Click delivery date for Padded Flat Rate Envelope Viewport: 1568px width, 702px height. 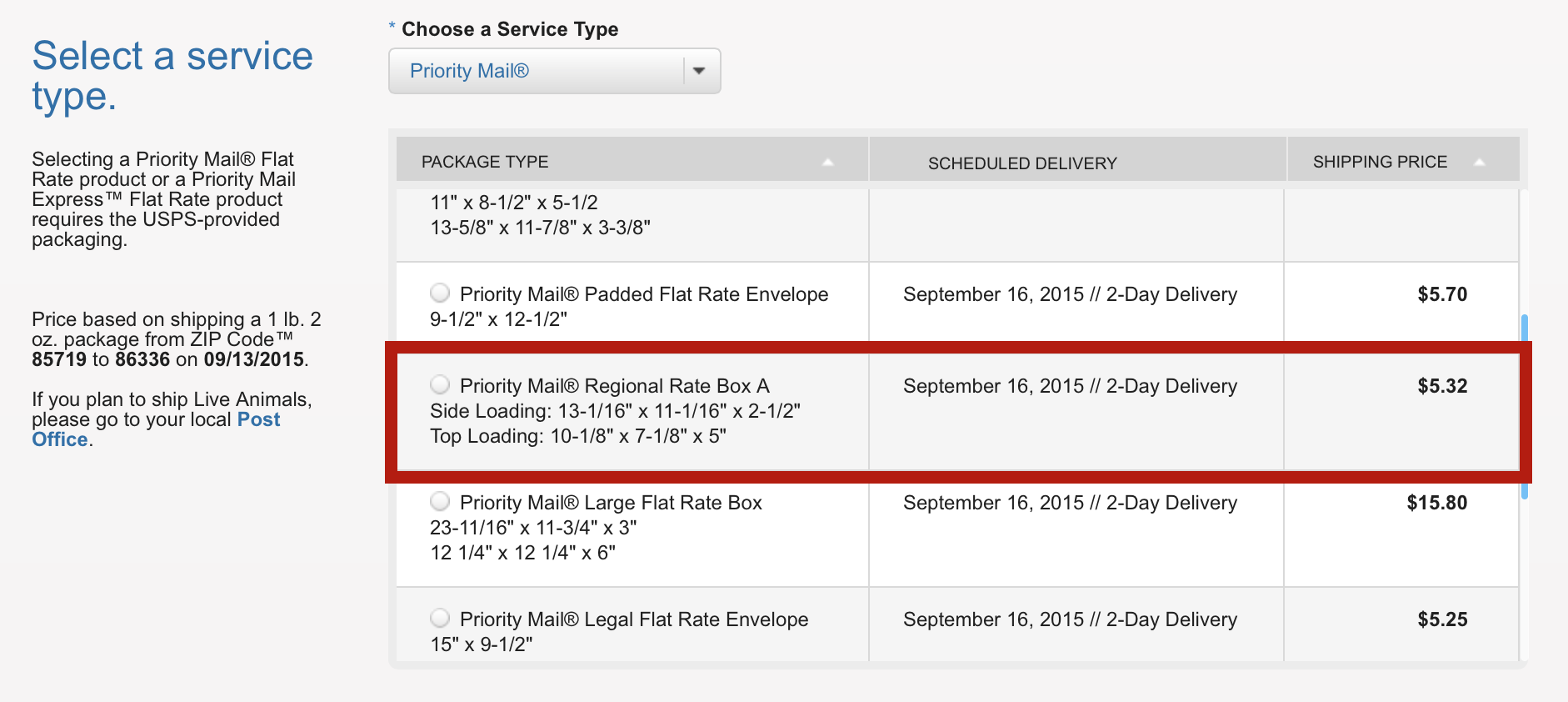1070,294
